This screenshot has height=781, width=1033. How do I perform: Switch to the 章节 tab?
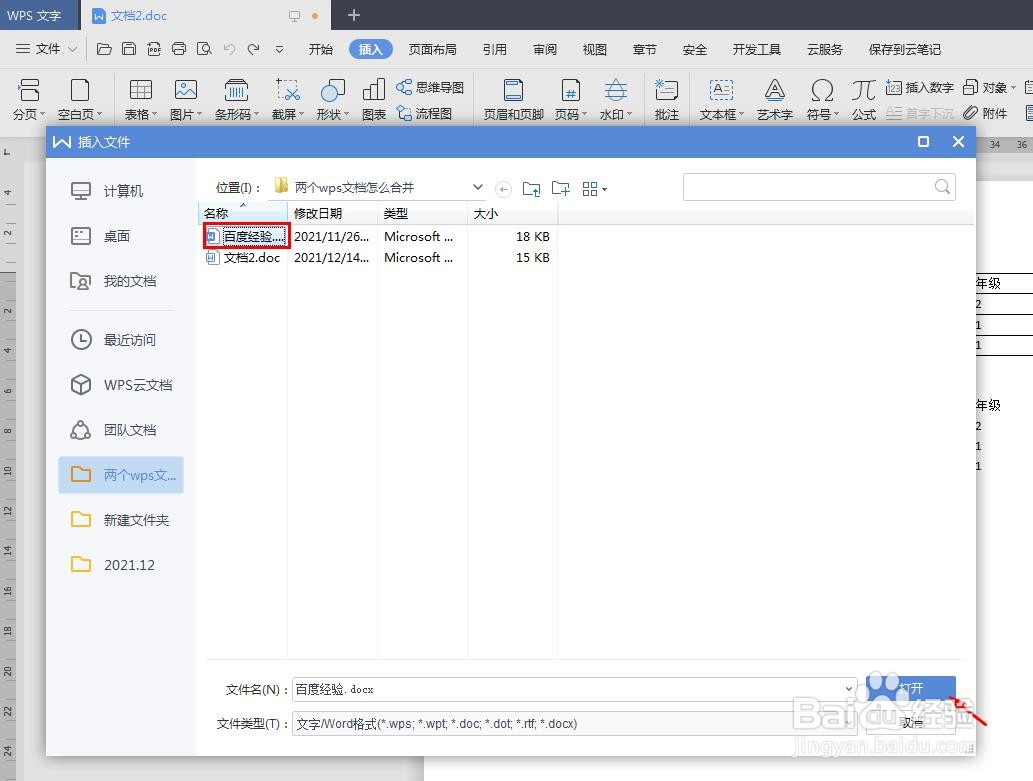click(644, 49)
